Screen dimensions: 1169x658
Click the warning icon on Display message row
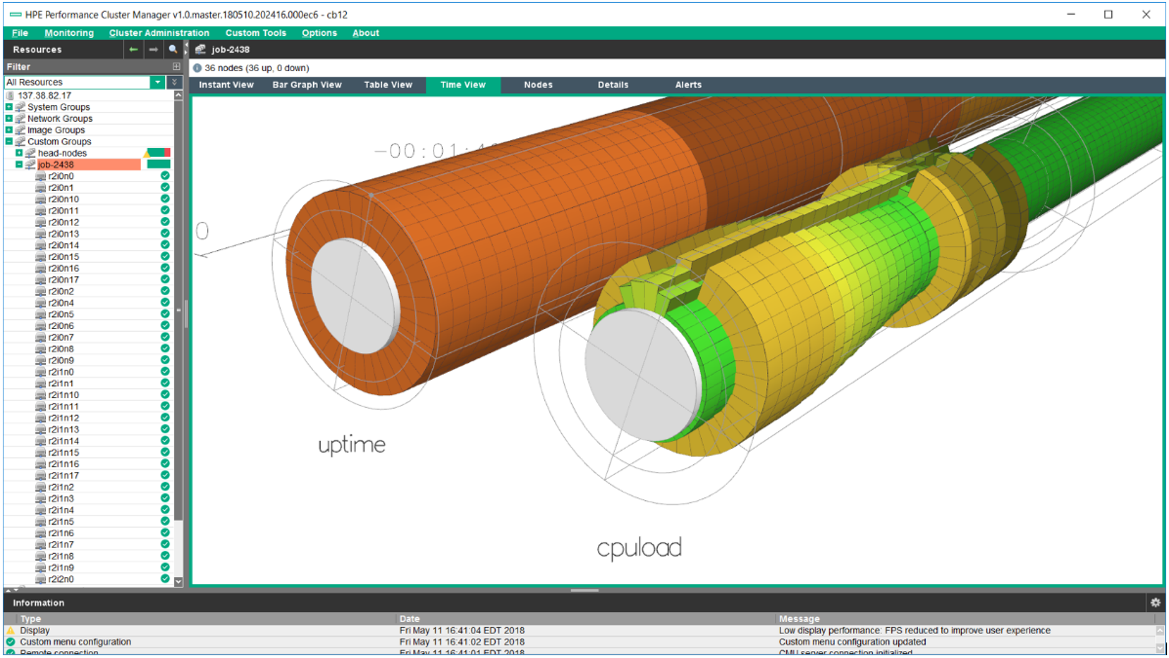point(10,630)
